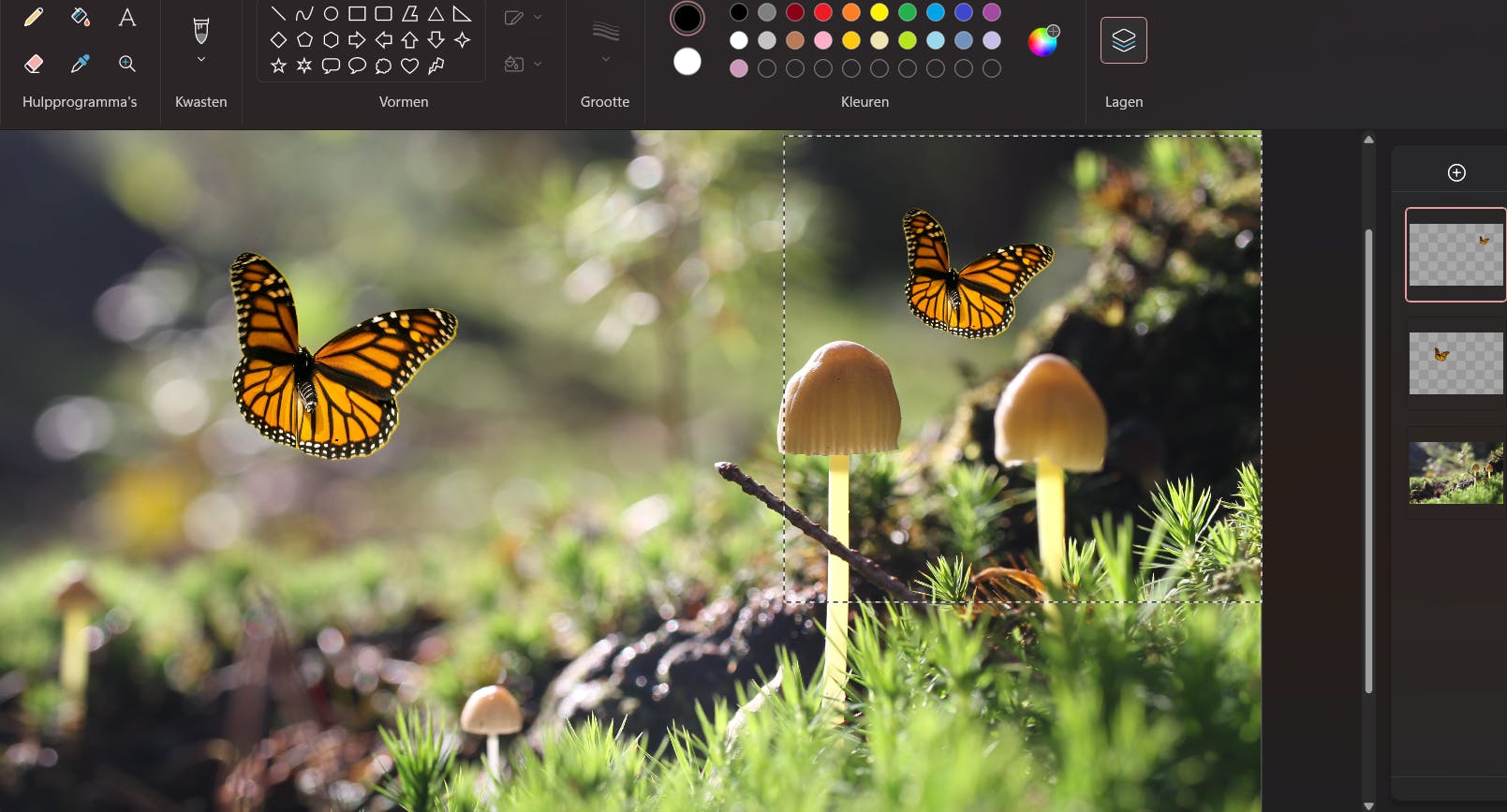Image resolution: width=1507 pixels, height=812 pixels.
Task: Select the Eraser tool
Action: 33,64
